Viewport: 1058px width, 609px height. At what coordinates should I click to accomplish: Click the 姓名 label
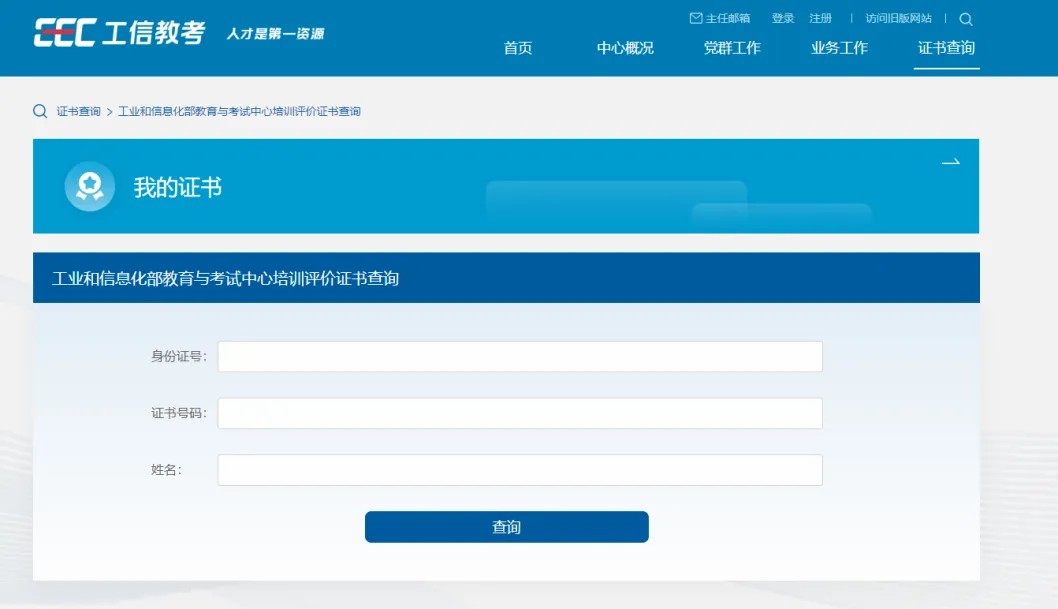coord(166,469)
